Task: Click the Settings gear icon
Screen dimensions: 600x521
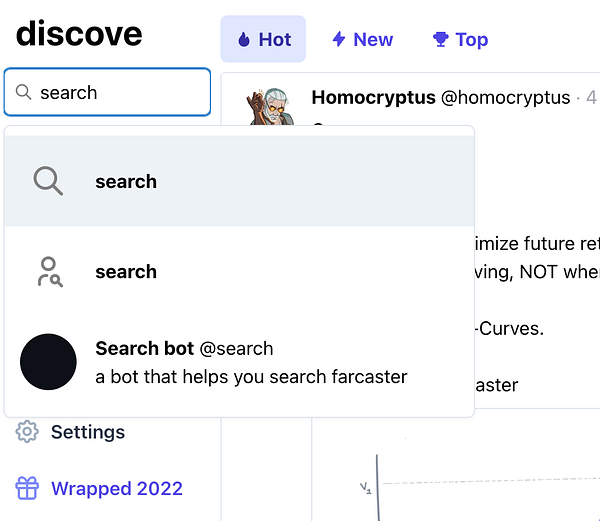Action: [x=27, y=432]
